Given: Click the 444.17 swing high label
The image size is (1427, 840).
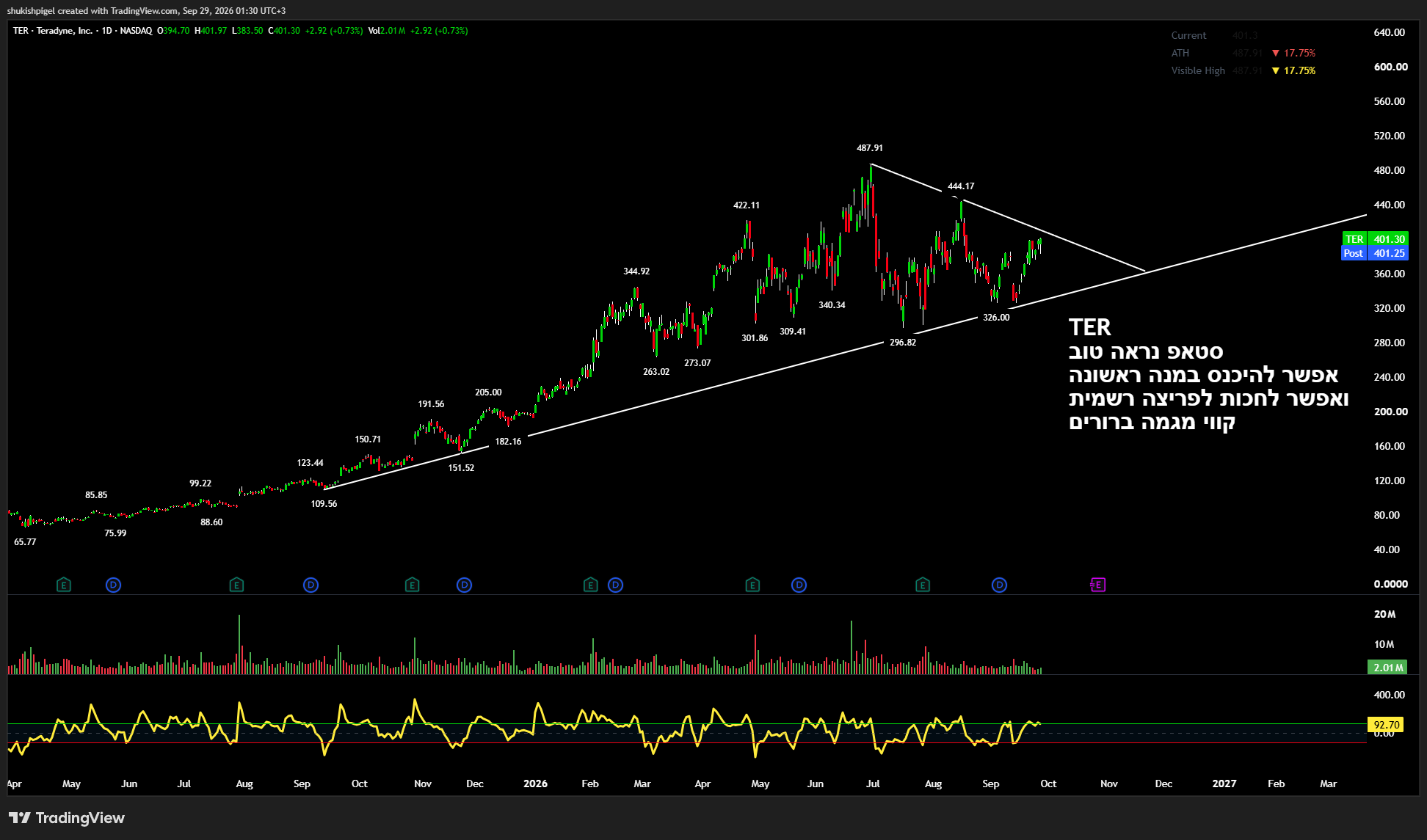Looking at the screenshot, I should [961, 186].
